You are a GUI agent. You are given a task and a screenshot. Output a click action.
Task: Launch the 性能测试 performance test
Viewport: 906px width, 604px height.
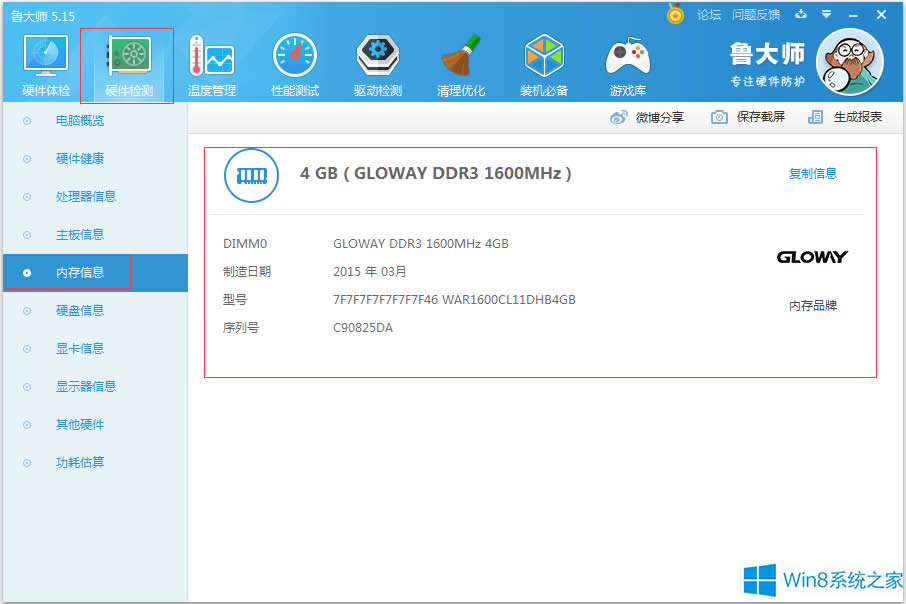294,63
